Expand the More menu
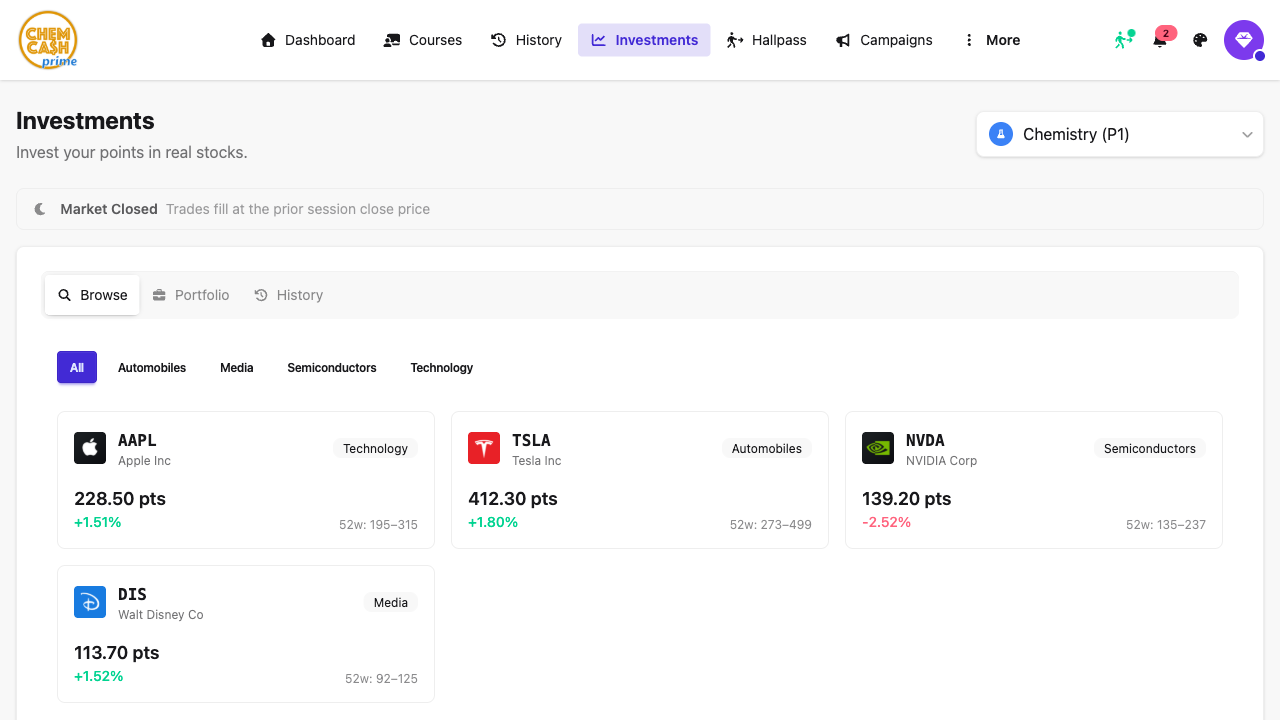This screenshot has width=1280, height=720. tap(991, 40)
